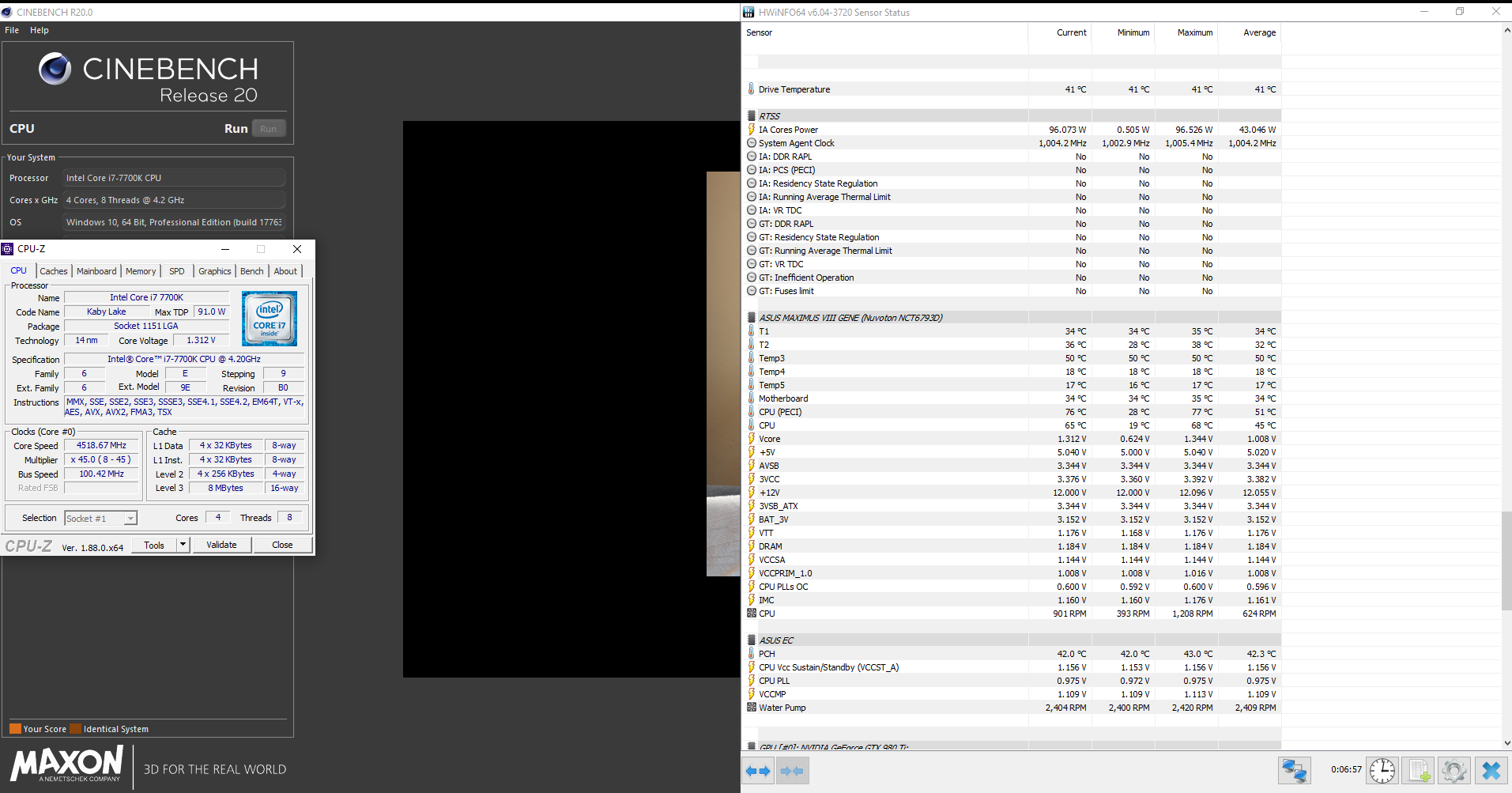
Task: Click the CPU-Z title bar app icon
Action: [x=8, y=249]
